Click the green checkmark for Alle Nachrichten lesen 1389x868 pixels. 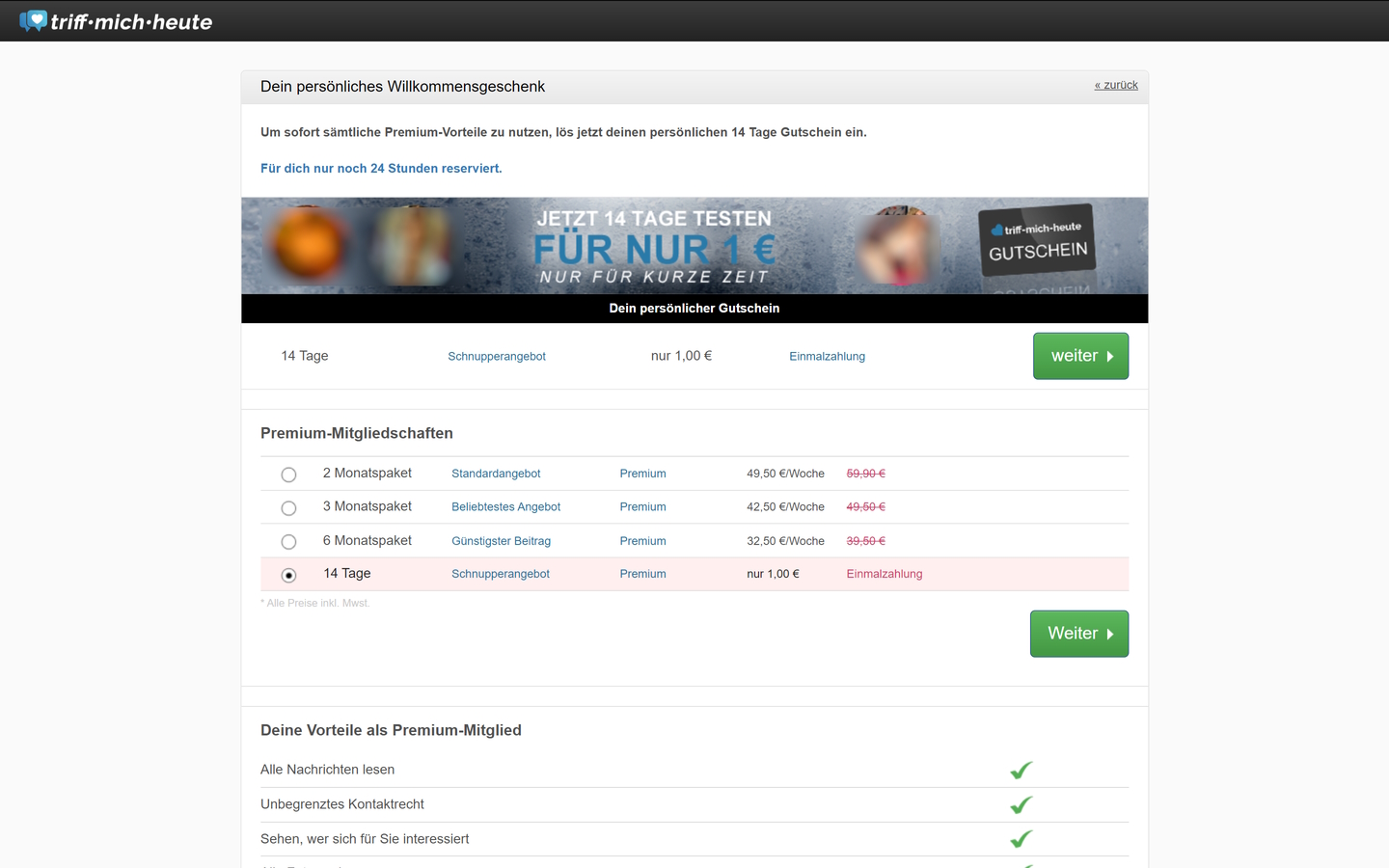pos(1021,770)
